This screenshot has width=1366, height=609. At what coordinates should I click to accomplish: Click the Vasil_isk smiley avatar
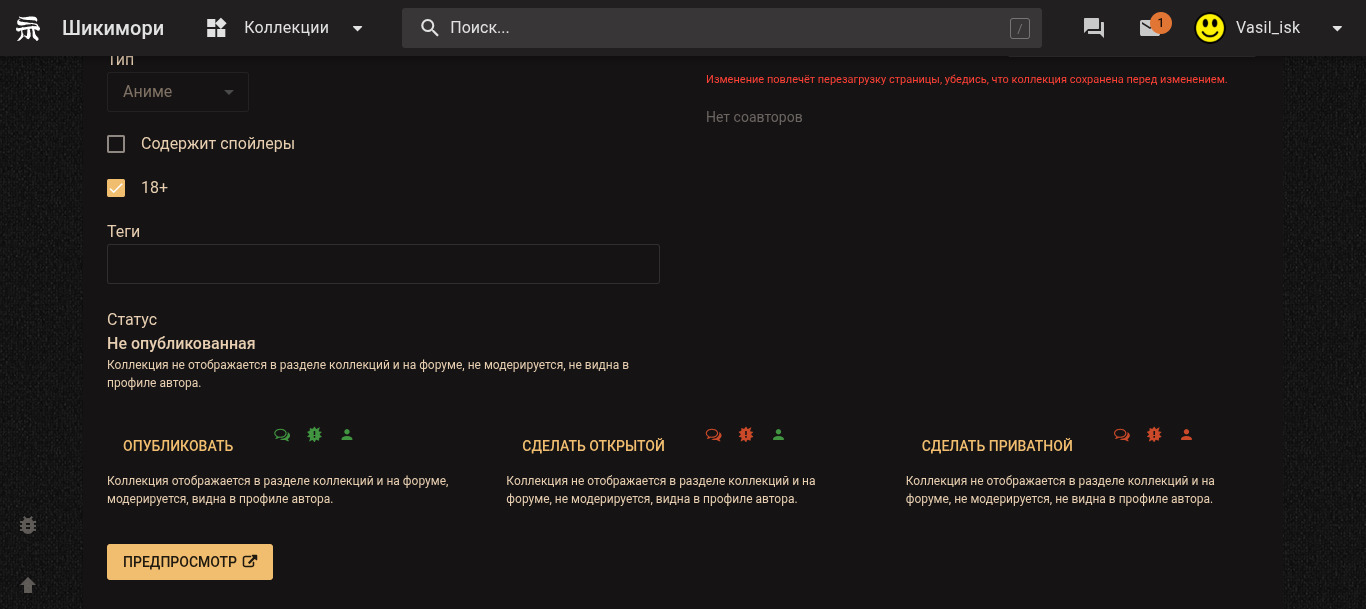(1210, 28)
